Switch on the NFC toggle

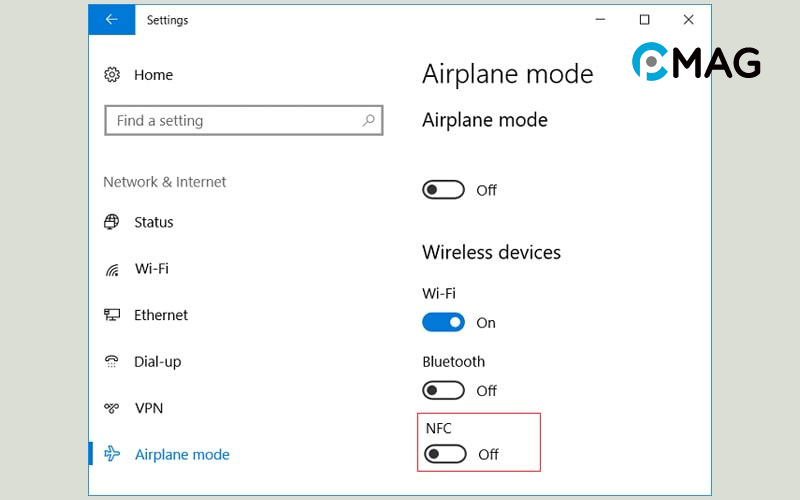point(446,454)
